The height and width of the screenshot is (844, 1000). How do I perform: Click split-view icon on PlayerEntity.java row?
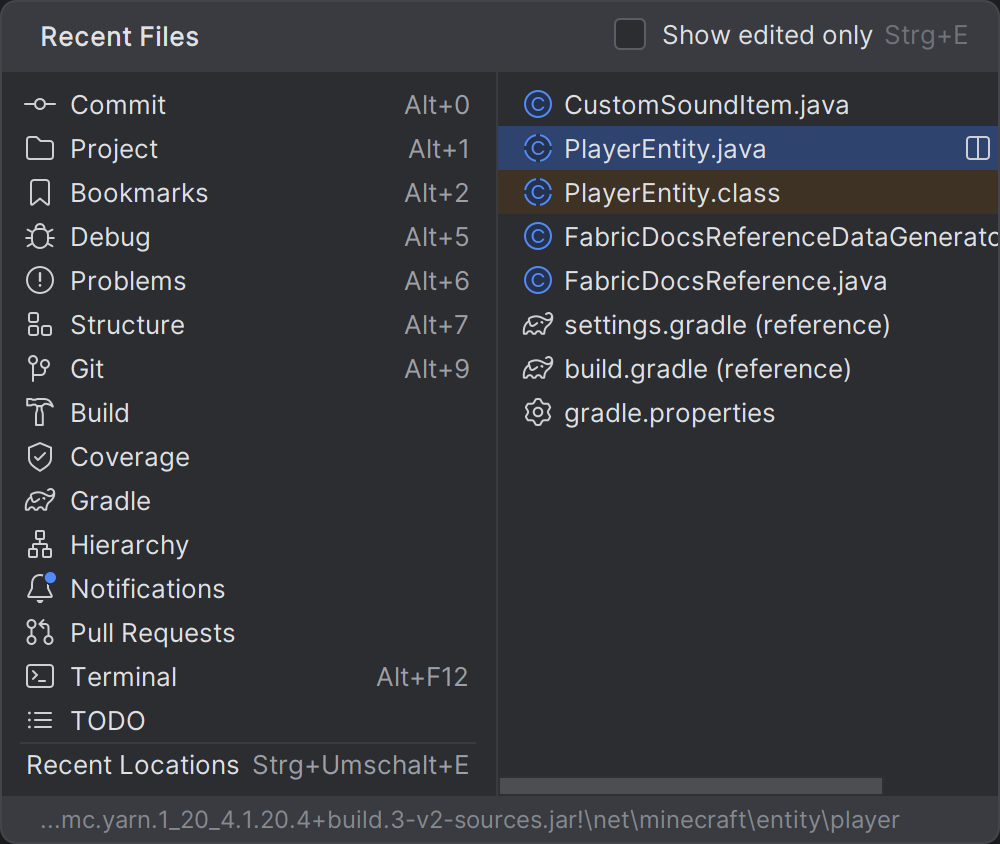click(977, 149)
